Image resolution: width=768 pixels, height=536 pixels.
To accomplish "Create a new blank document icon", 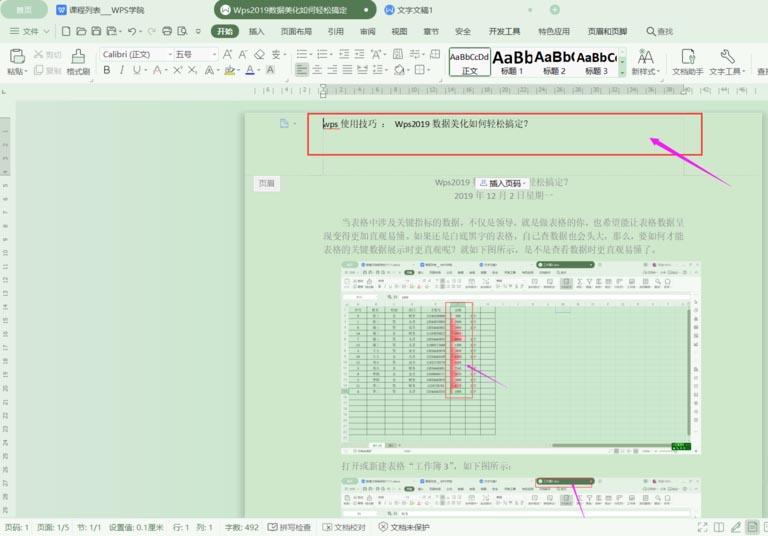I will click(66, 31).
